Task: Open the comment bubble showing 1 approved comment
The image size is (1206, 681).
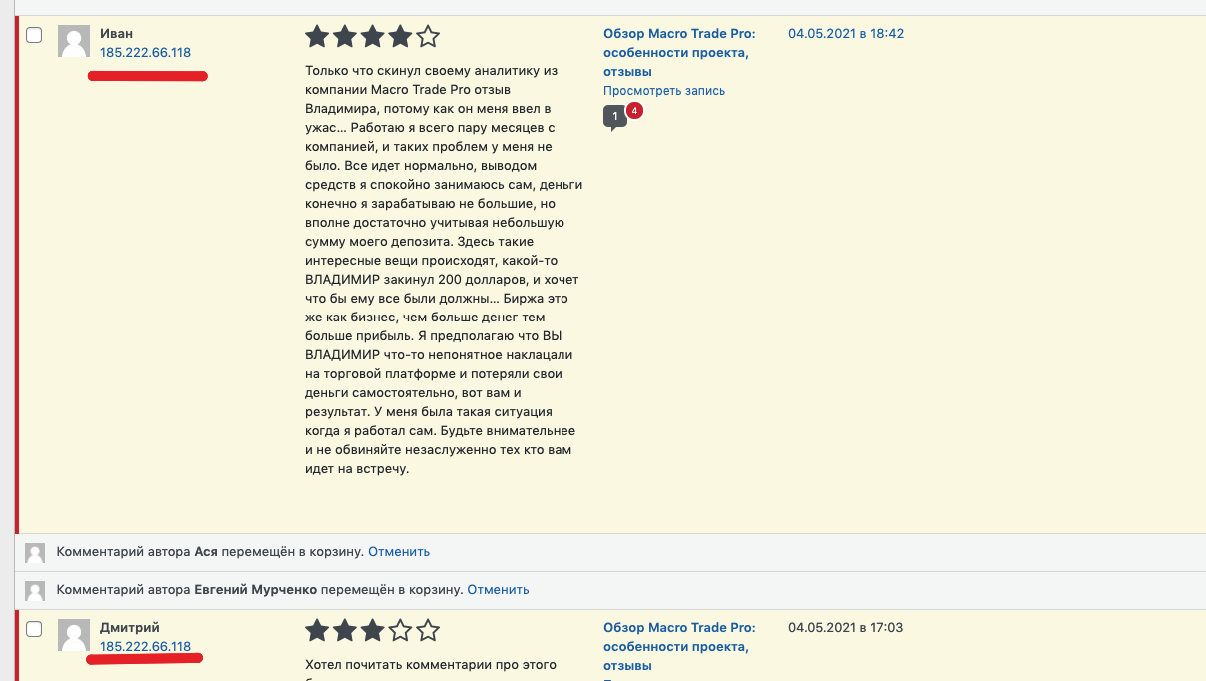Action: click(615, 118)
